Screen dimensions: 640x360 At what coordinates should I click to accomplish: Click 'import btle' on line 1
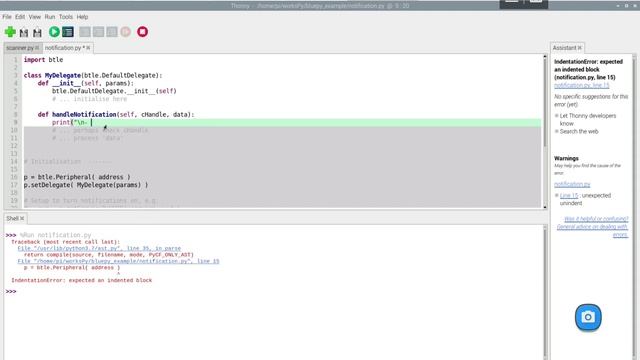[43, 60]
